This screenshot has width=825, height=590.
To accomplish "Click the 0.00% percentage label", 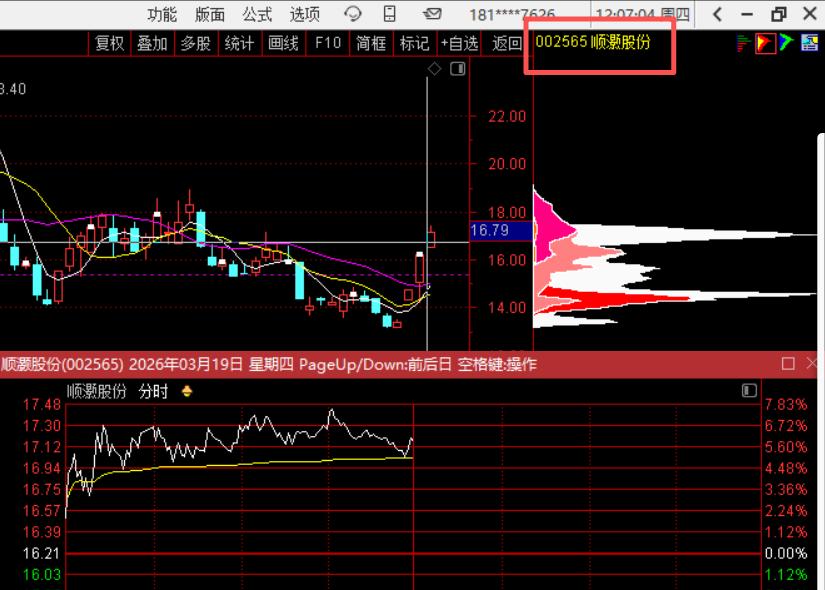I will (786, 553).
